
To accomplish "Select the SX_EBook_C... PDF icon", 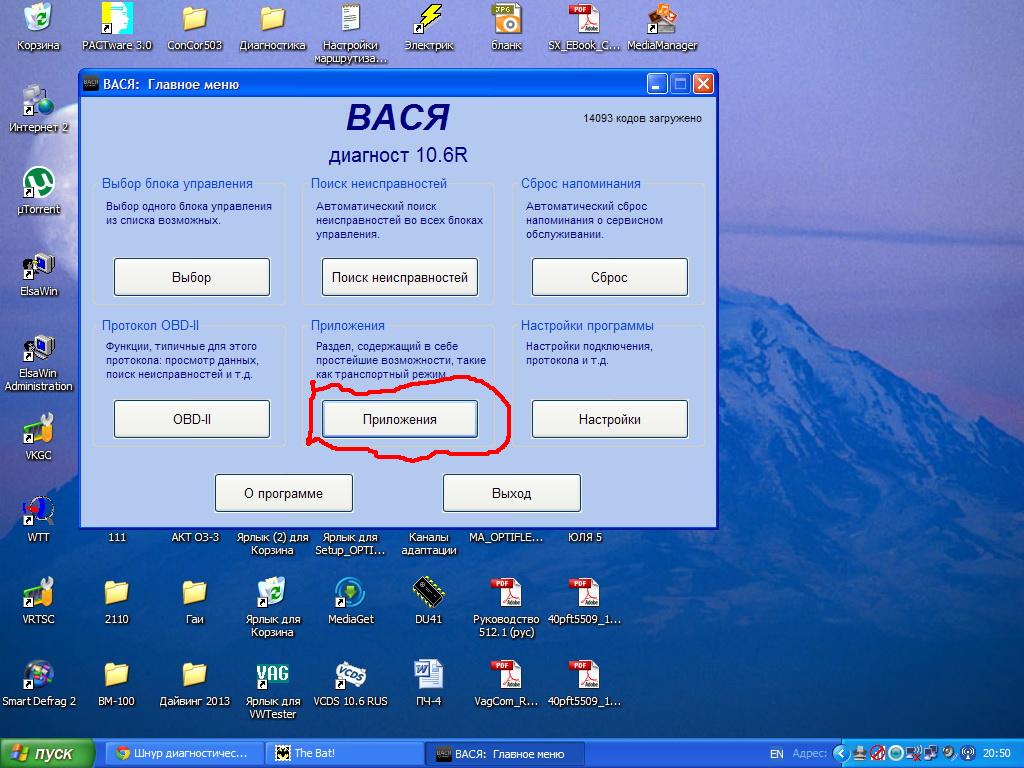I will click(584, 18).
